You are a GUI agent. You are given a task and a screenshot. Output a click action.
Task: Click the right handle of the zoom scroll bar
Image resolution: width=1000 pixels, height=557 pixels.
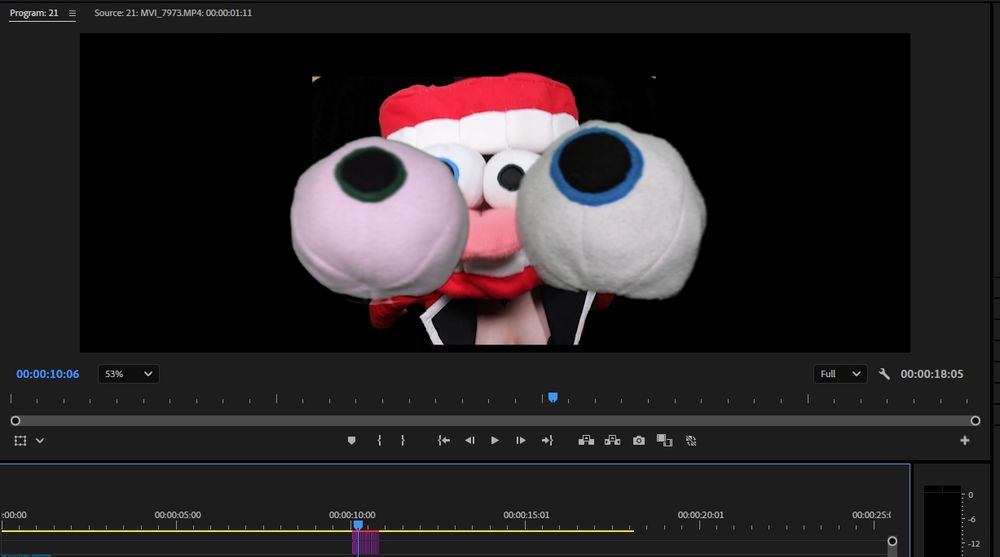pyautogui.click(x=975, y=420)
